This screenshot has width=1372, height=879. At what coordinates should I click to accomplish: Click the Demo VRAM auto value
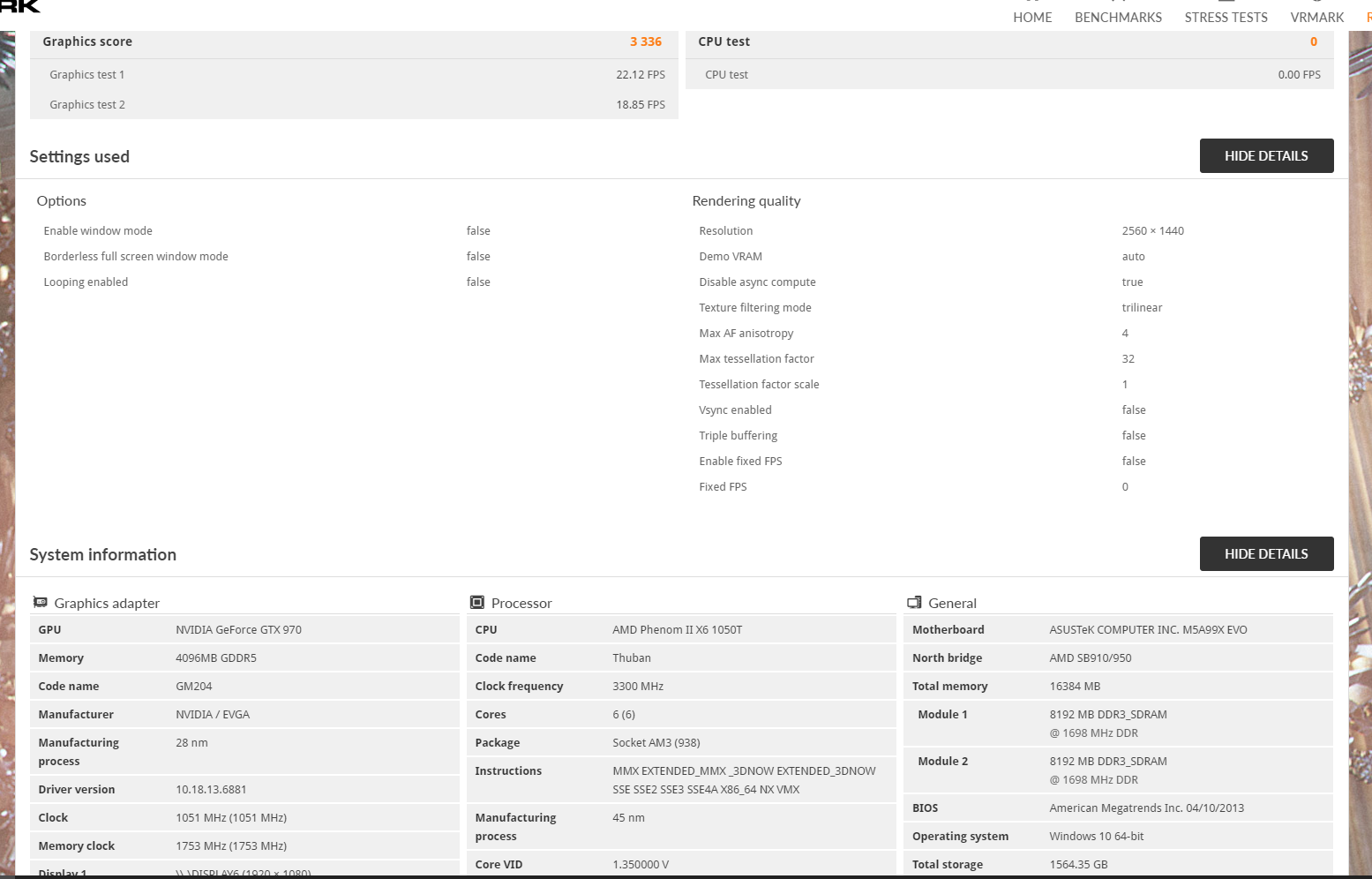(1133, 257)
